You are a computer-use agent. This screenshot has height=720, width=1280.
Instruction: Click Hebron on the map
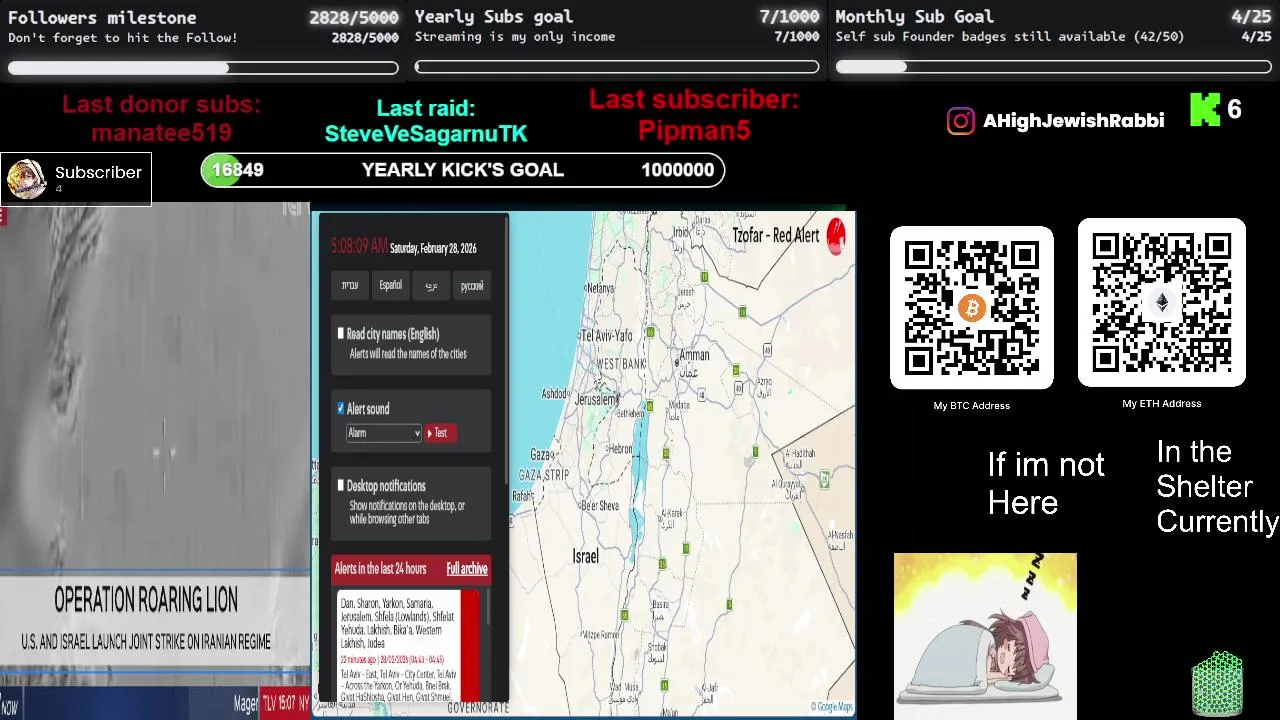621,449
